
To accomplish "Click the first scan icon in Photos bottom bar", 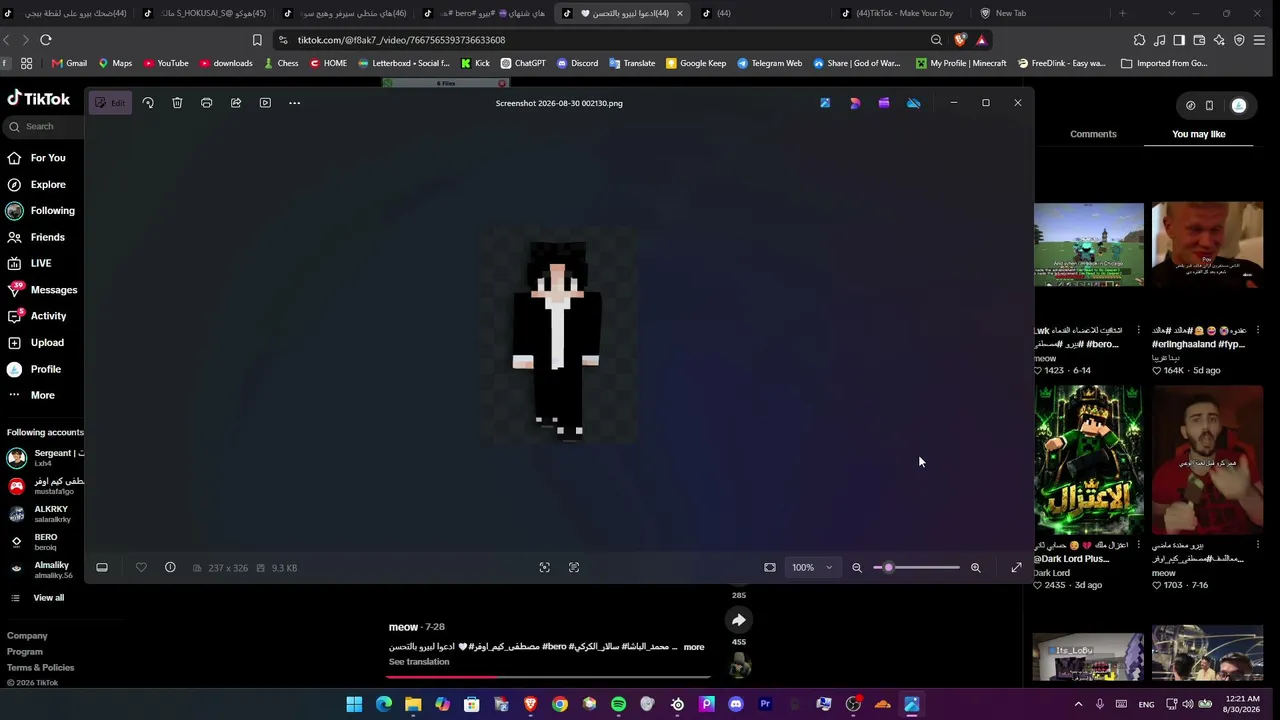I will (544, 568).
